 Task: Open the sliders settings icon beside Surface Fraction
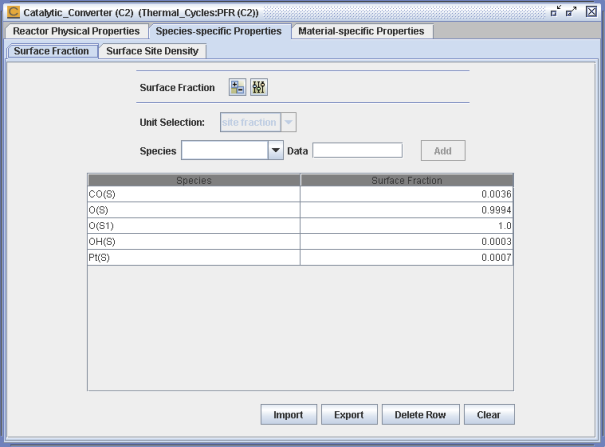[259, 87]
